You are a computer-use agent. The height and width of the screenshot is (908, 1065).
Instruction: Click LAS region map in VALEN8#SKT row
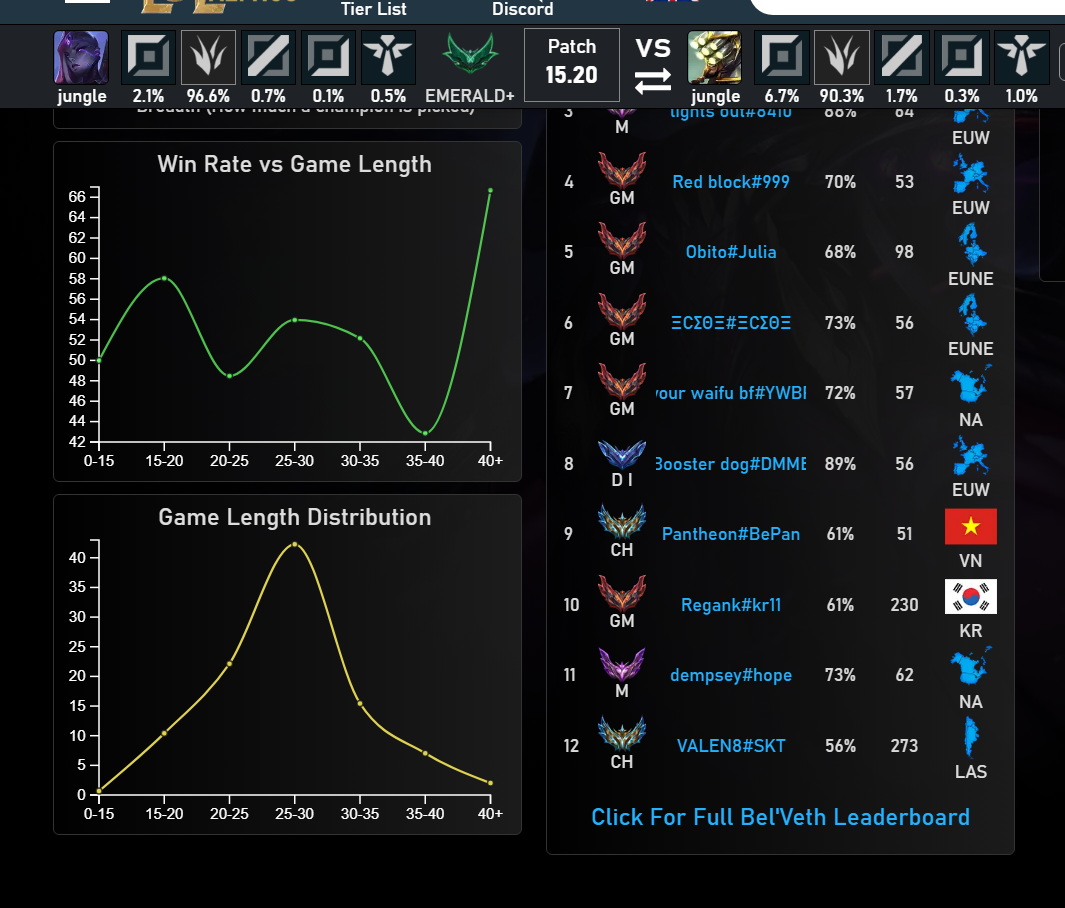pyautogui.click(x=971, y=738)
